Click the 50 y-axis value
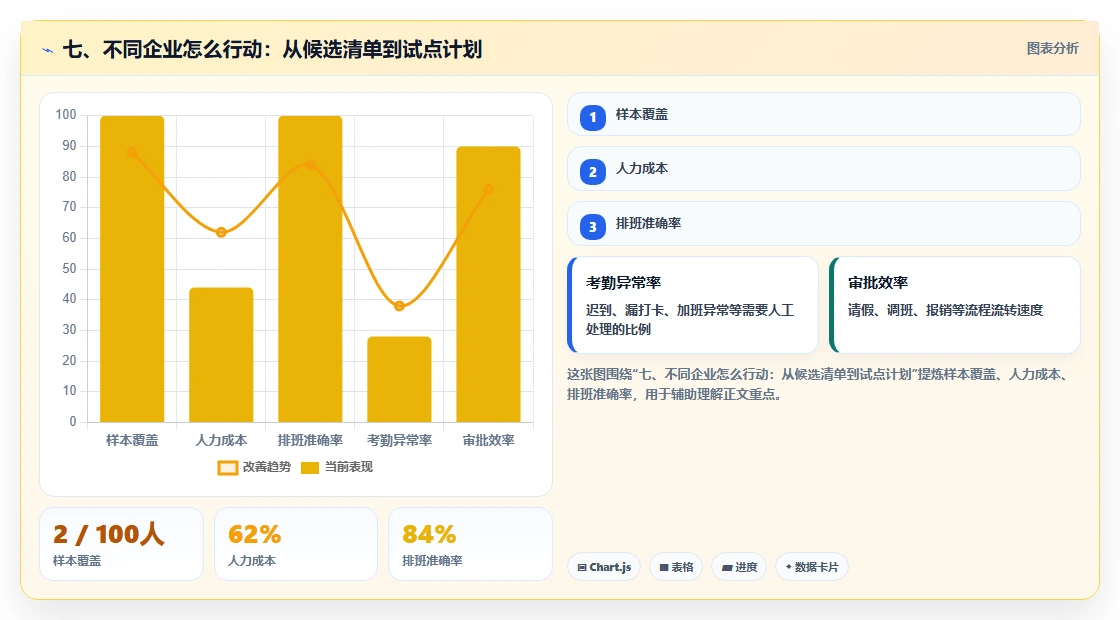 pos(69,269)
